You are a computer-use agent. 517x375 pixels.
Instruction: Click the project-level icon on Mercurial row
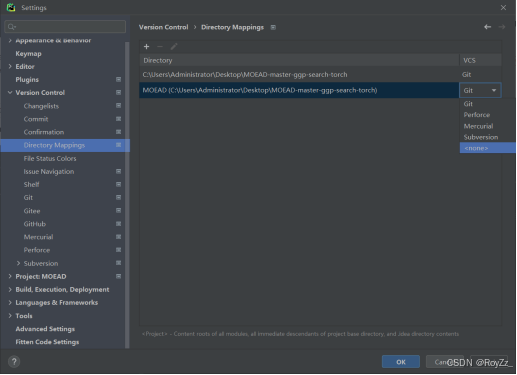pyautogui.click(x=118, y=237)
